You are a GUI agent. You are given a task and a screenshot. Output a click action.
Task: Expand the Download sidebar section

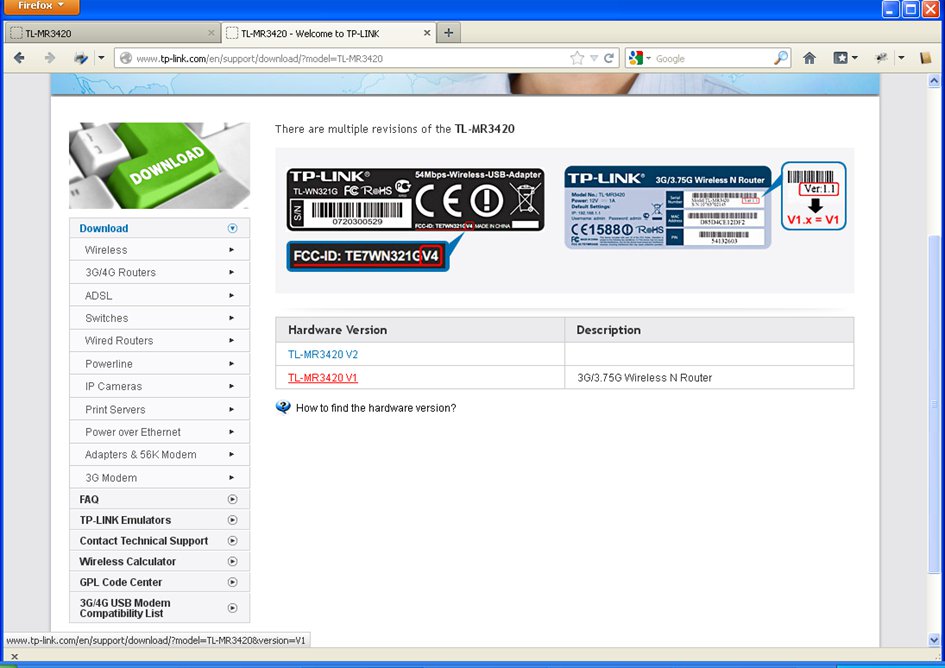[x=233, y=228]
